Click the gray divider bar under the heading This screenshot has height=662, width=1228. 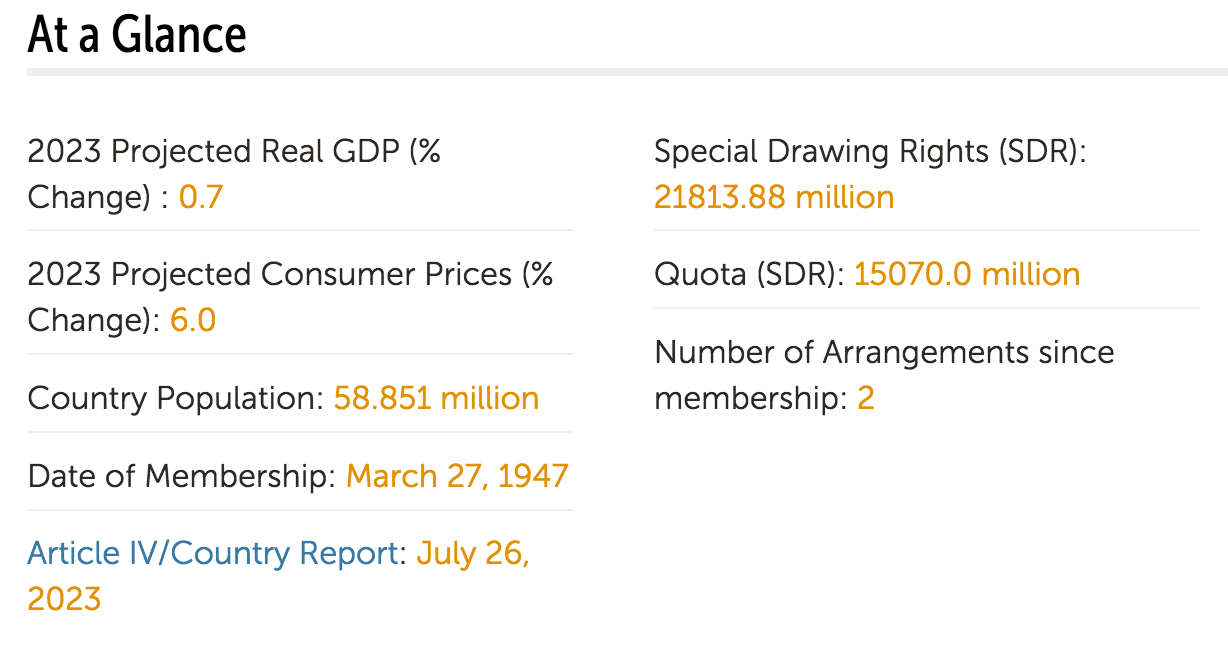tap(627, 72)
